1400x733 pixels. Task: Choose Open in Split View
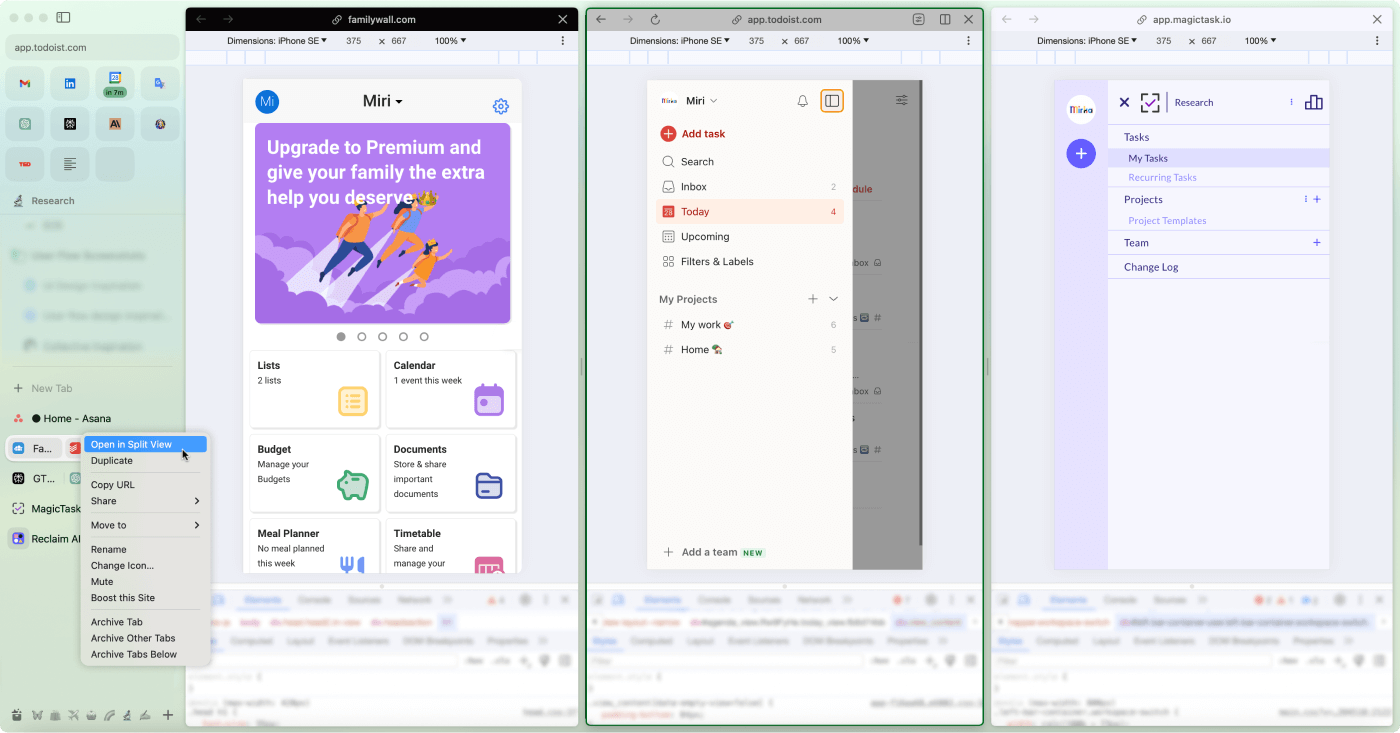click(x=145, y=444)
